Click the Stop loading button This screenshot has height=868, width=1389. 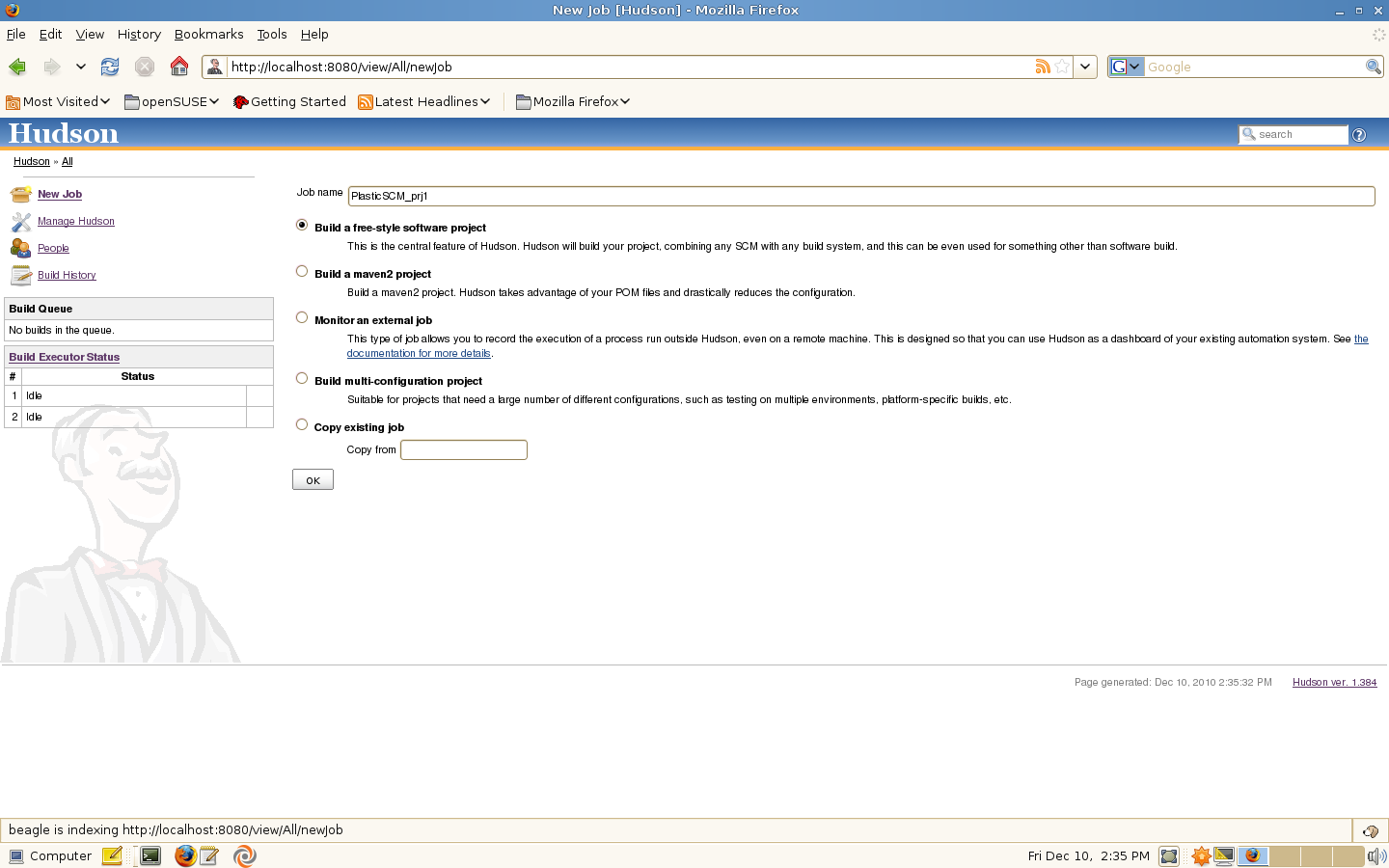(145, 67)
